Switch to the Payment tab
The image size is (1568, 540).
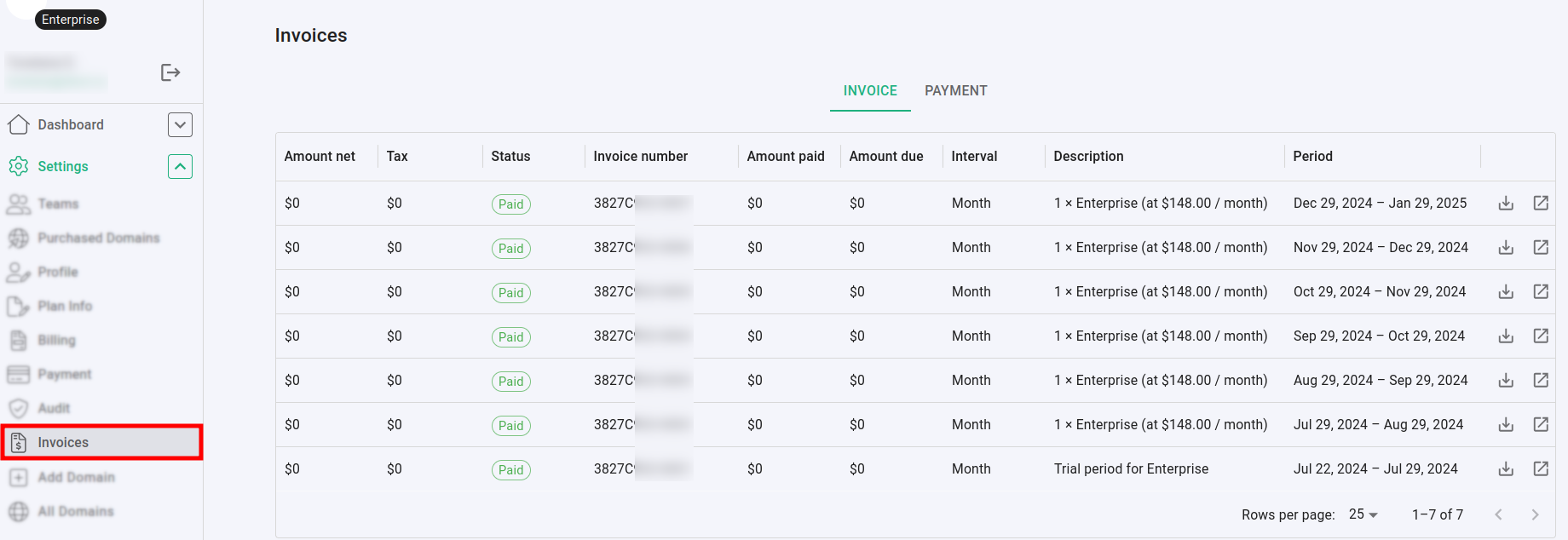click(955, 91)
